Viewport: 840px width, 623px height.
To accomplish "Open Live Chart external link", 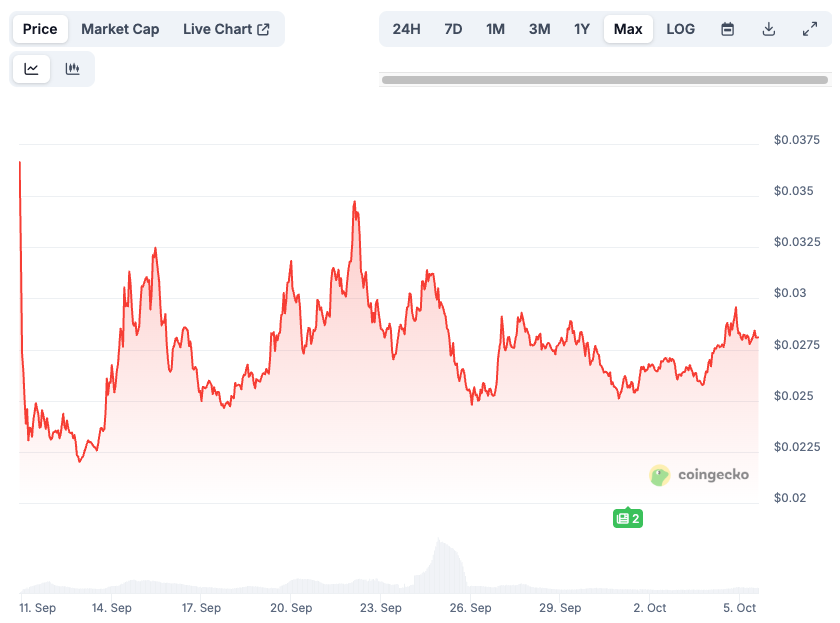I will tap(226, 29).
